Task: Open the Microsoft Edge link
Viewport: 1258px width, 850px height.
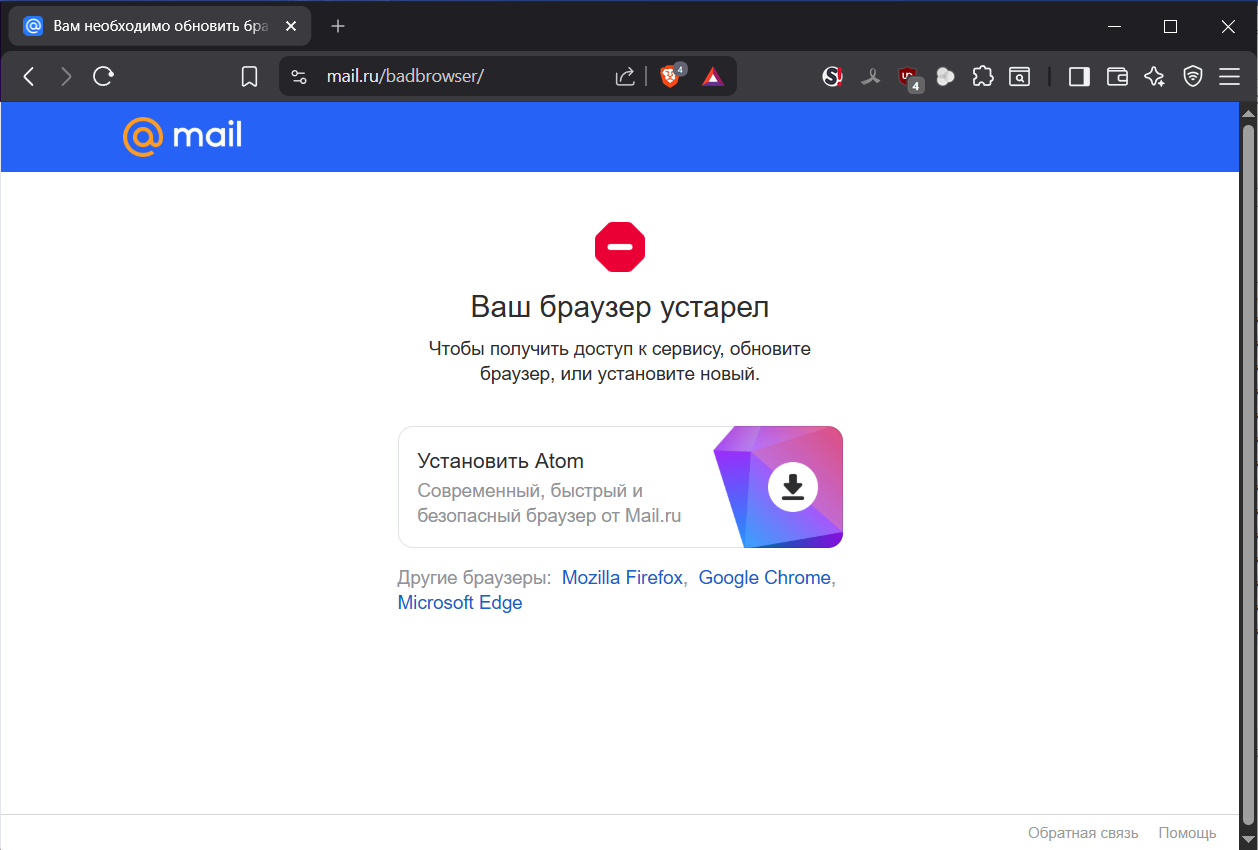Action: pos(460,603)
